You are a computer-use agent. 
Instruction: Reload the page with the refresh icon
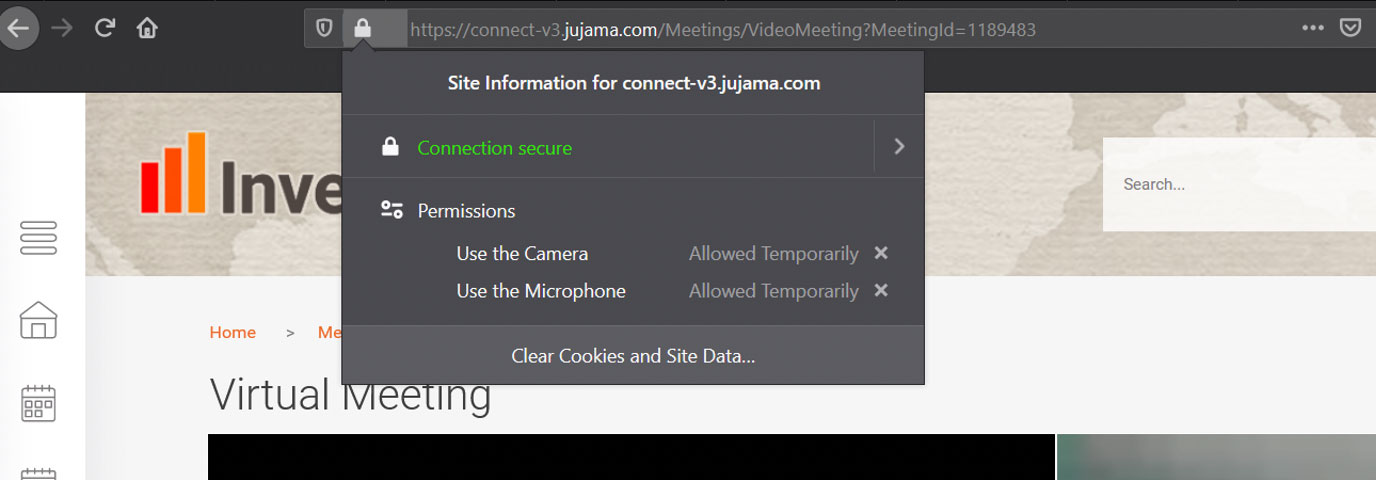(104, 28)
